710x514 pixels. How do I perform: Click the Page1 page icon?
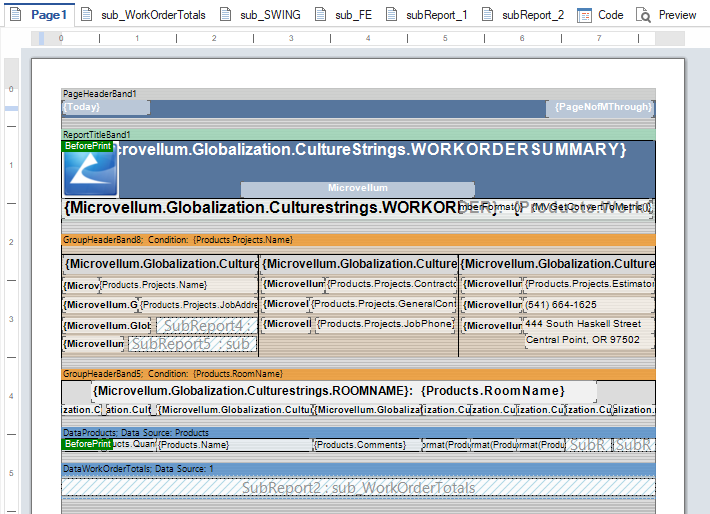(x=16, y=14)
